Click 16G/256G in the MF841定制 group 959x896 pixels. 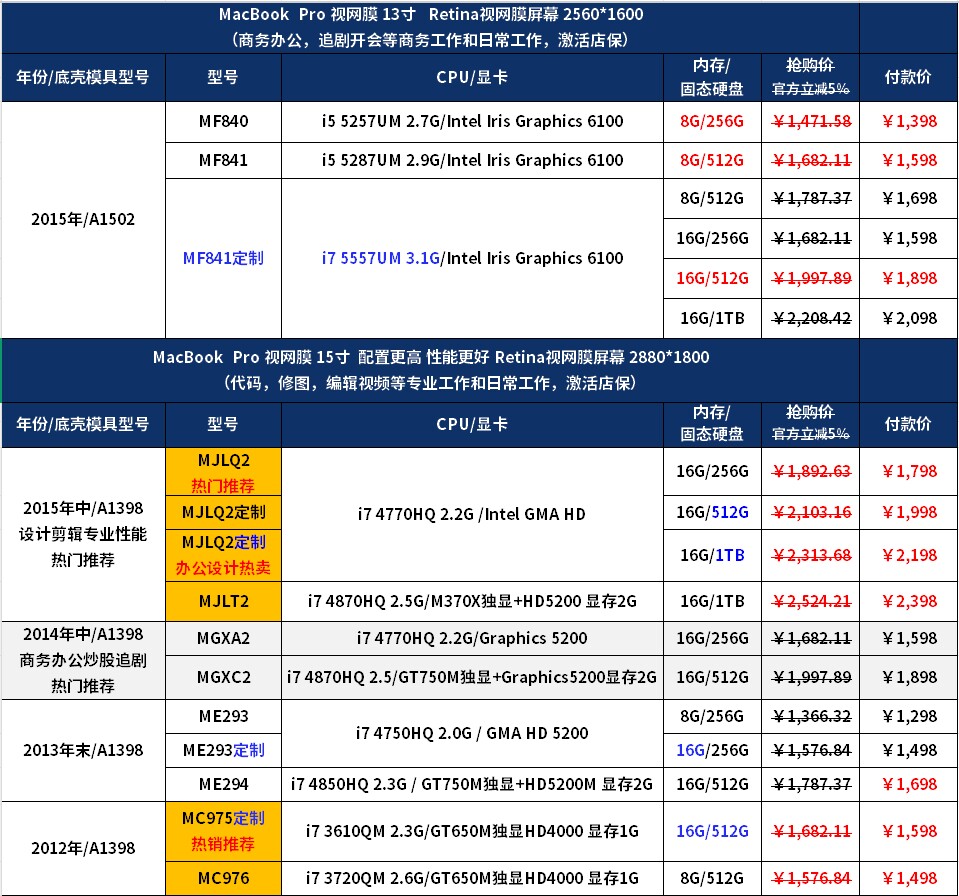[x=712, y=238]
